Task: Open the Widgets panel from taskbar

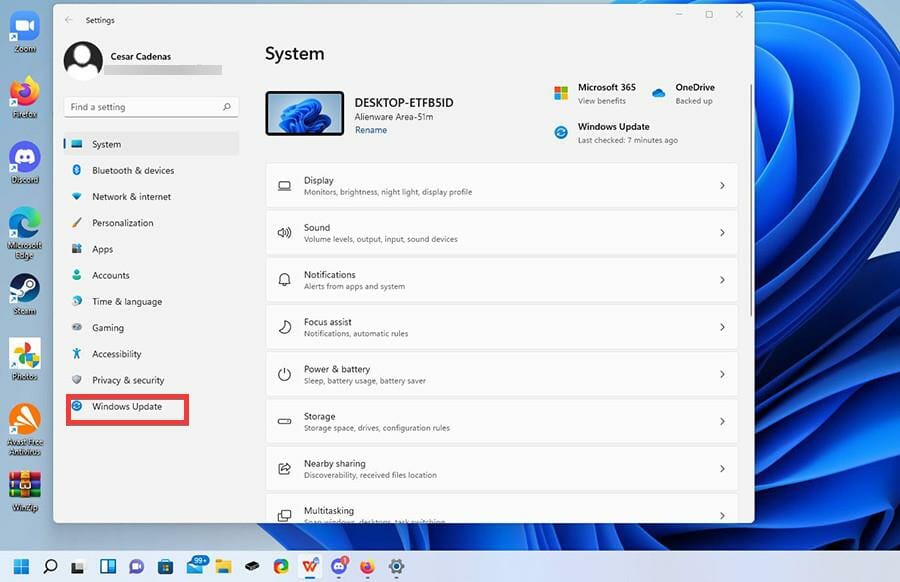Action: (107, 567)
